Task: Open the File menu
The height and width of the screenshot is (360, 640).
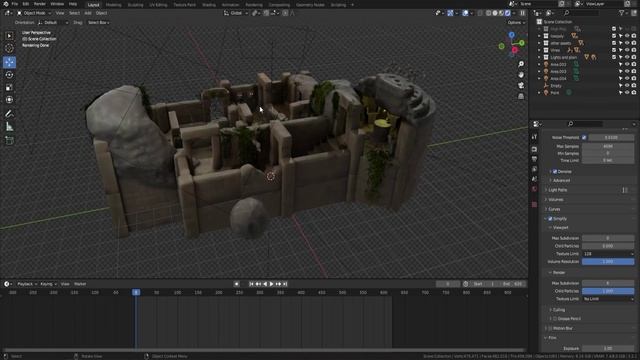Action: [x=15, y=4]
